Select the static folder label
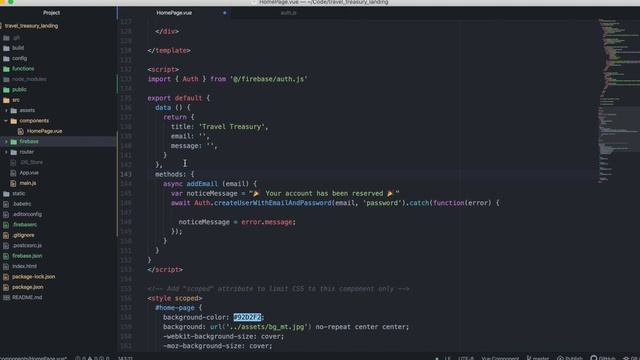The image size is (640, 360). [x=18, y=193]
